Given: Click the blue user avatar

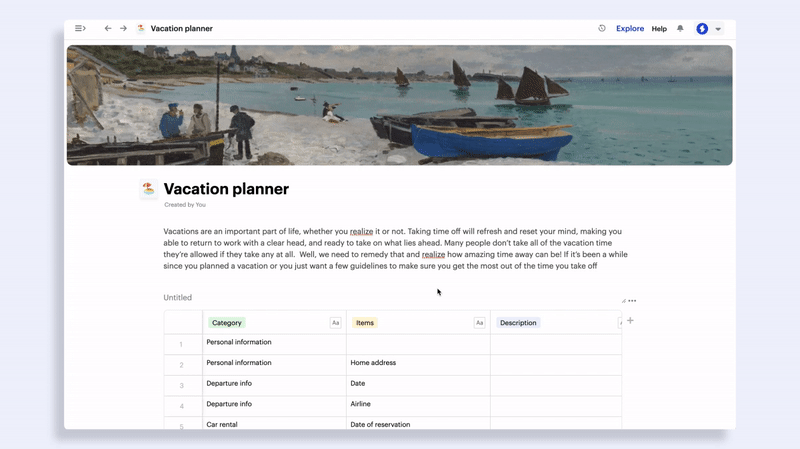Looking at the screenshot, I should point(702,29).
